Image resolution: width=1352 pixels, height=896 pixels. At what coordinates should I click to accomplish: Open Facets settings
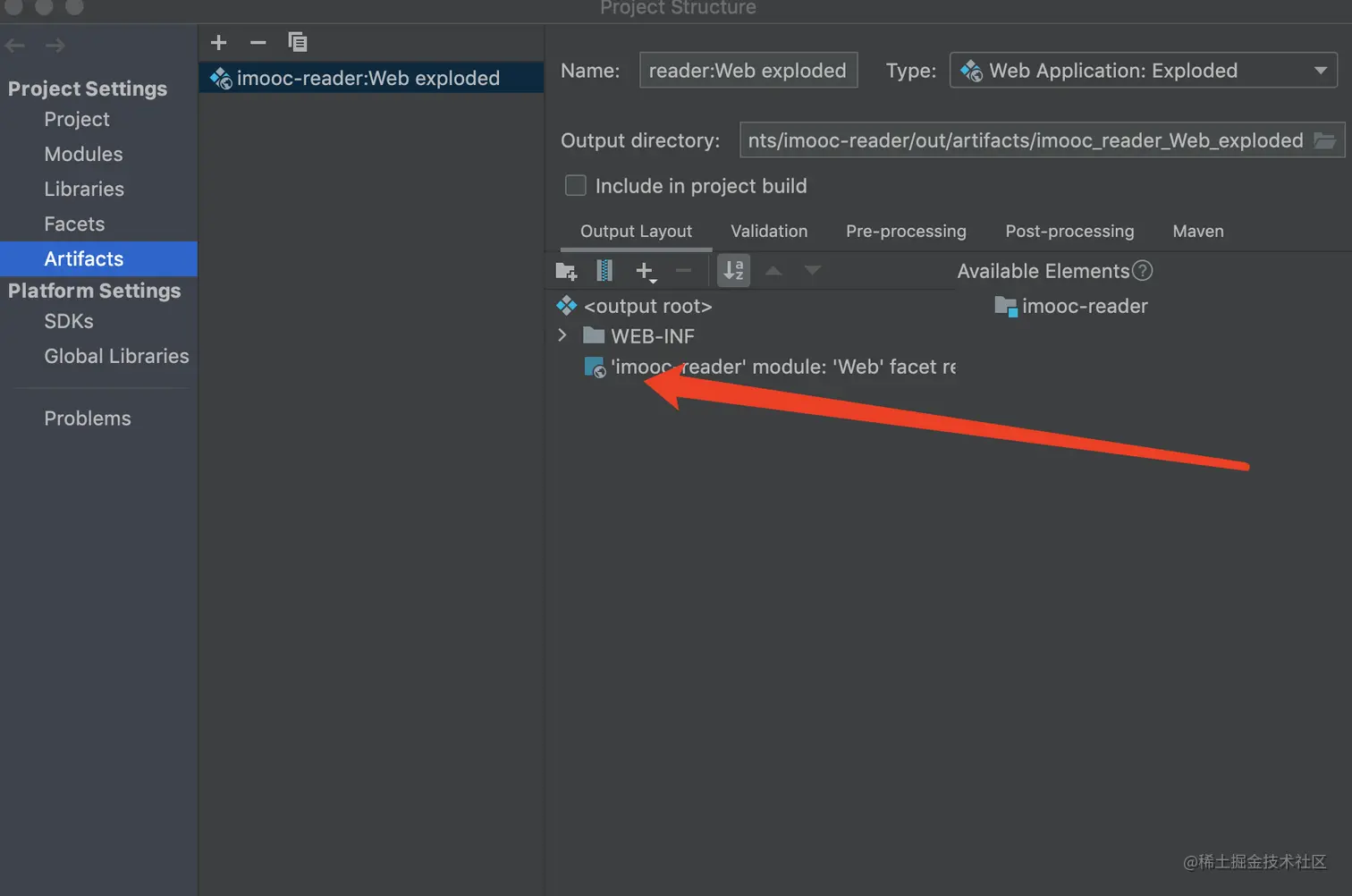pyautogui.click(x=74, y=224)
